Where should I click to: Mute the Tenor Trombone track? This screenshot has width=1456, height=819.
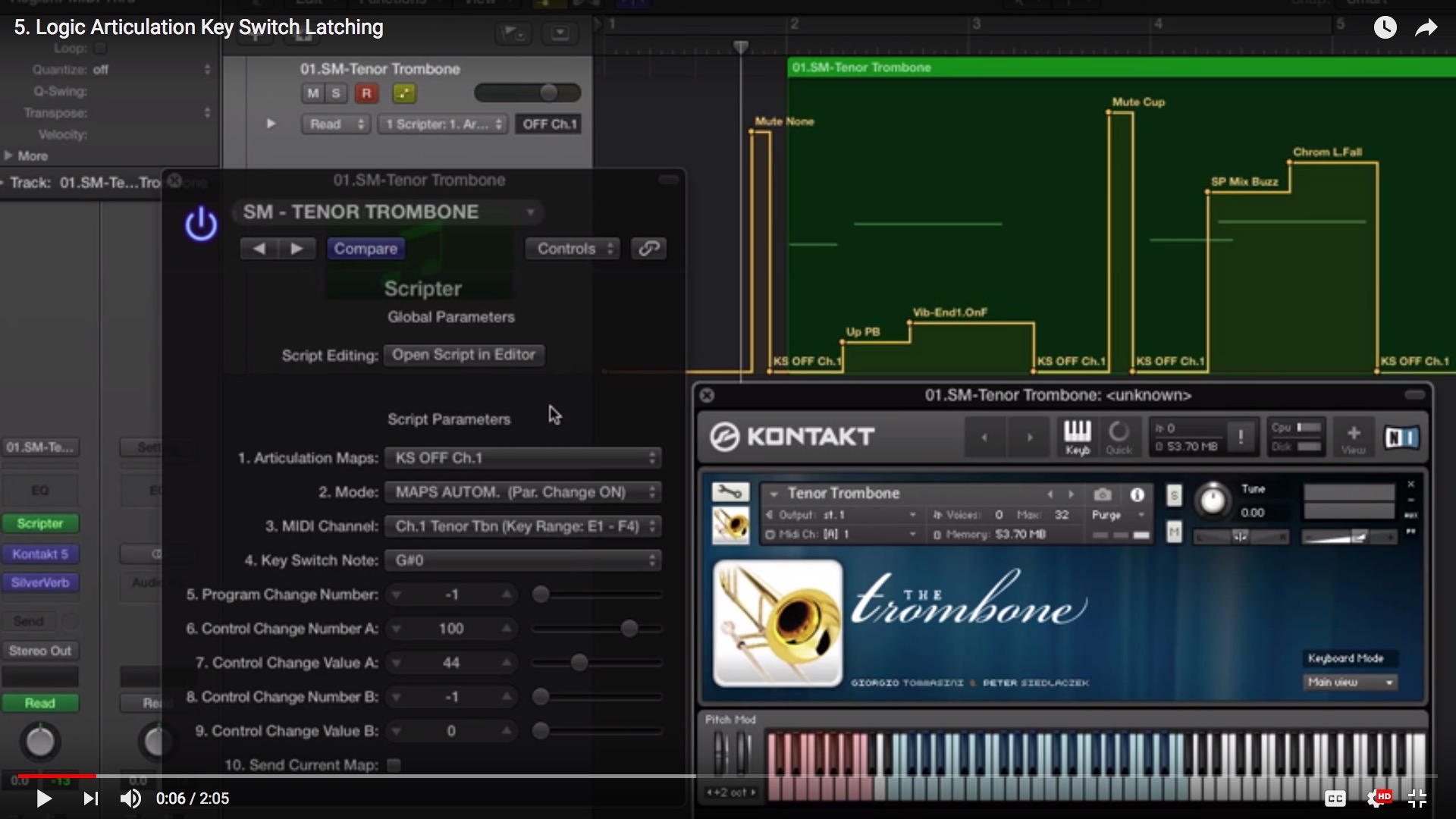coord(312,93)
